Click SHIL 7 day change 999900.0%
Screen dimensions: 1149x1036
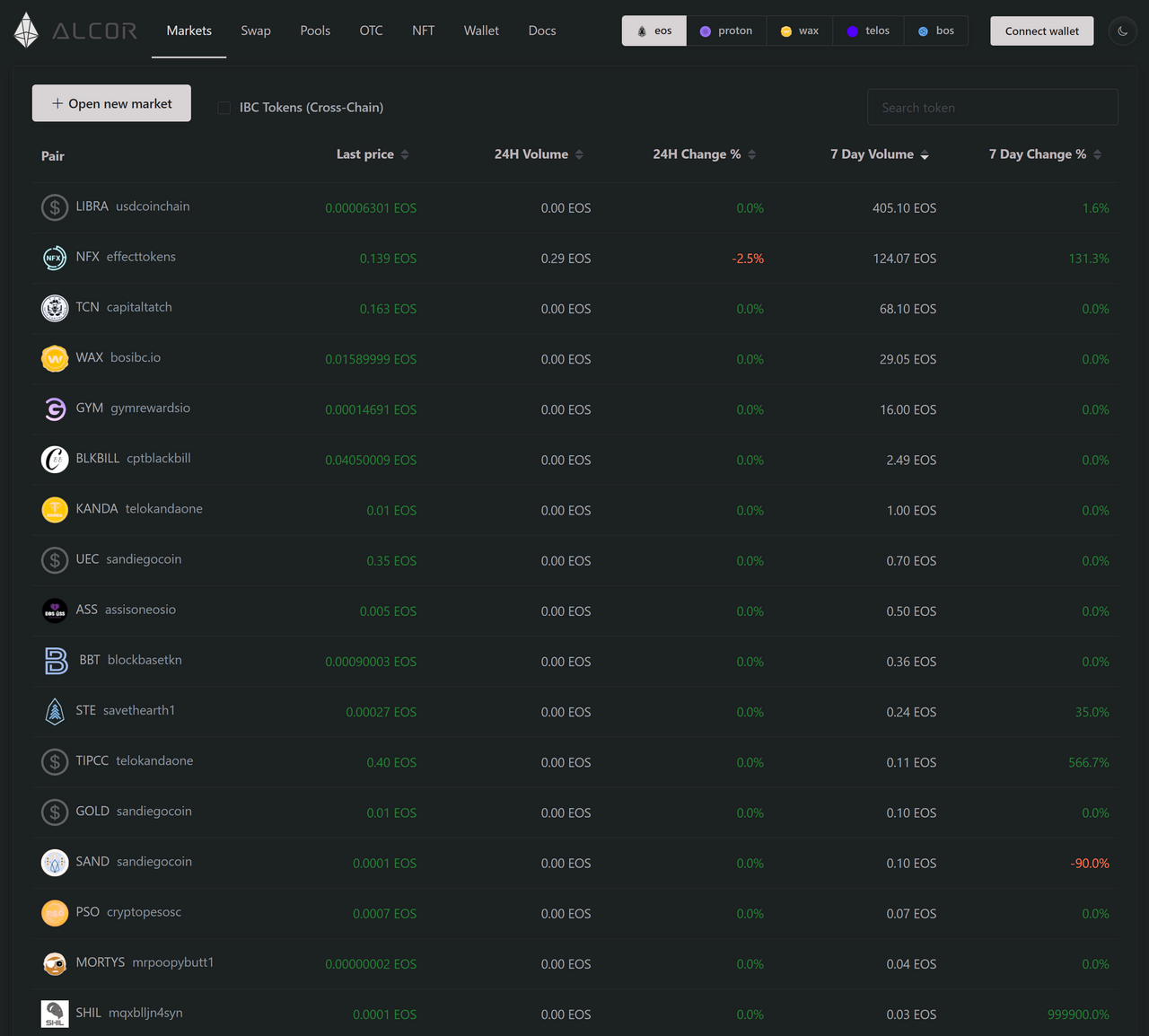1078,1014
